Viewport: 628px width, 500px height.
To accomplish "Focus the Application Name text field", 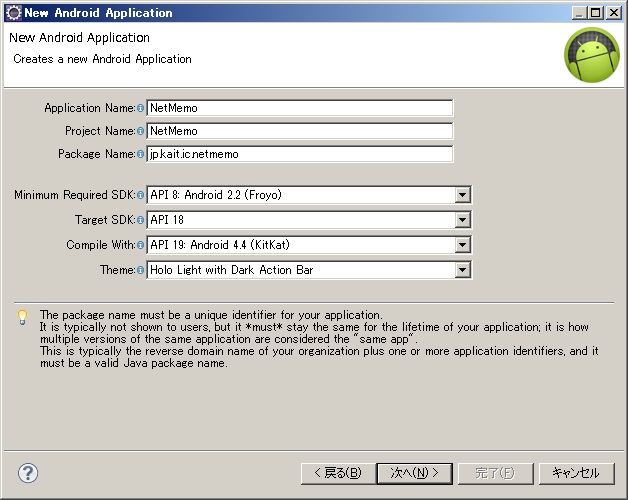I will click(x=300, y=108).
